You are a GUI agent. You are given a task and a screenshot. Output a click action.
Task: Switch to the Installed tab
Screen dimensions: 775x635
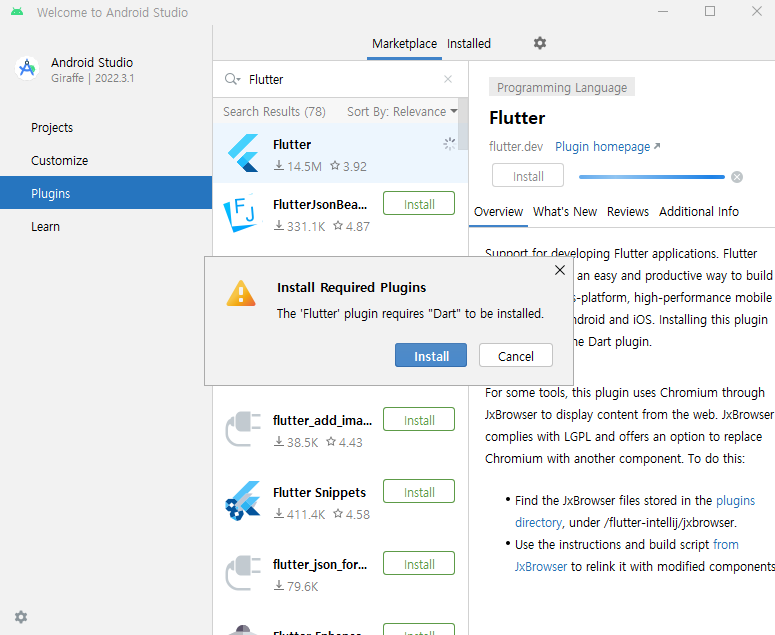(469, 44)
